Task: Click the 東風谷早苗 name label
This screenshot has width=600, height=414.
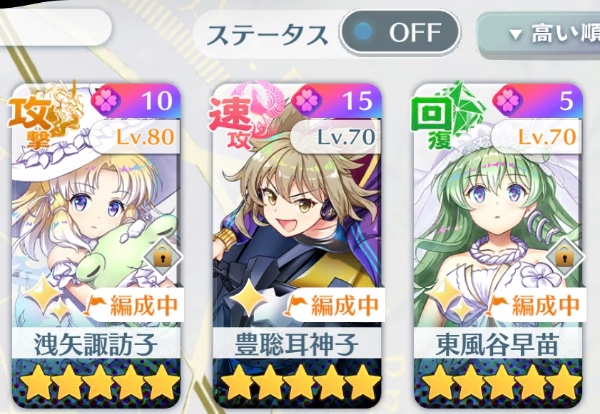Action: coord(498,344)
